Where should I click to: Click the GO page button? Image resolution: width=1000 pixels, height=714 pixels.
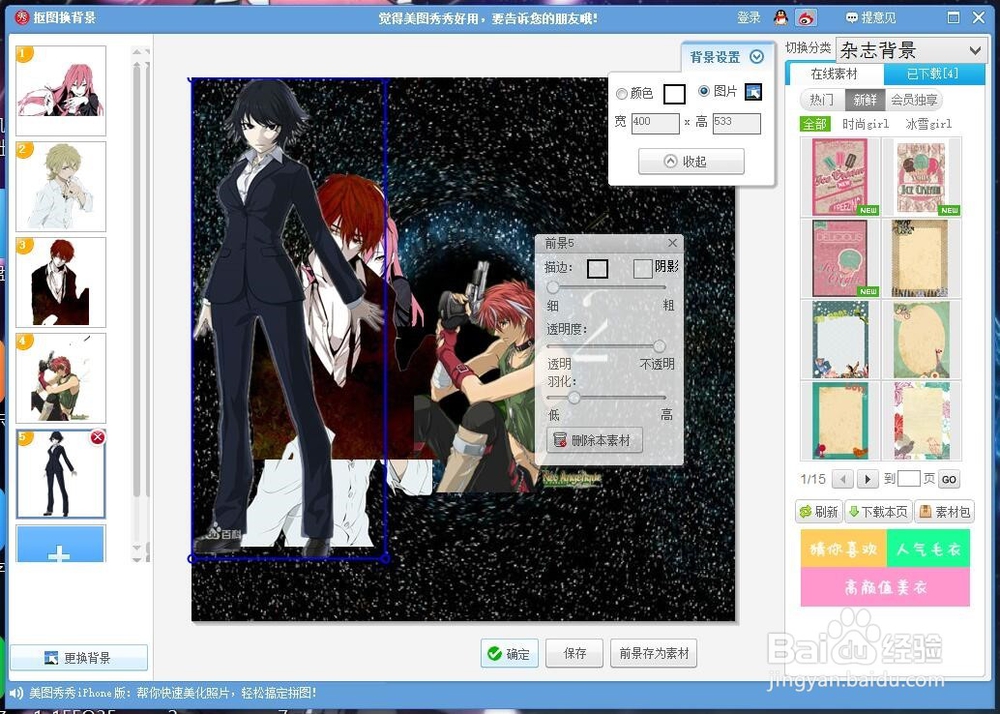point(949,479)
